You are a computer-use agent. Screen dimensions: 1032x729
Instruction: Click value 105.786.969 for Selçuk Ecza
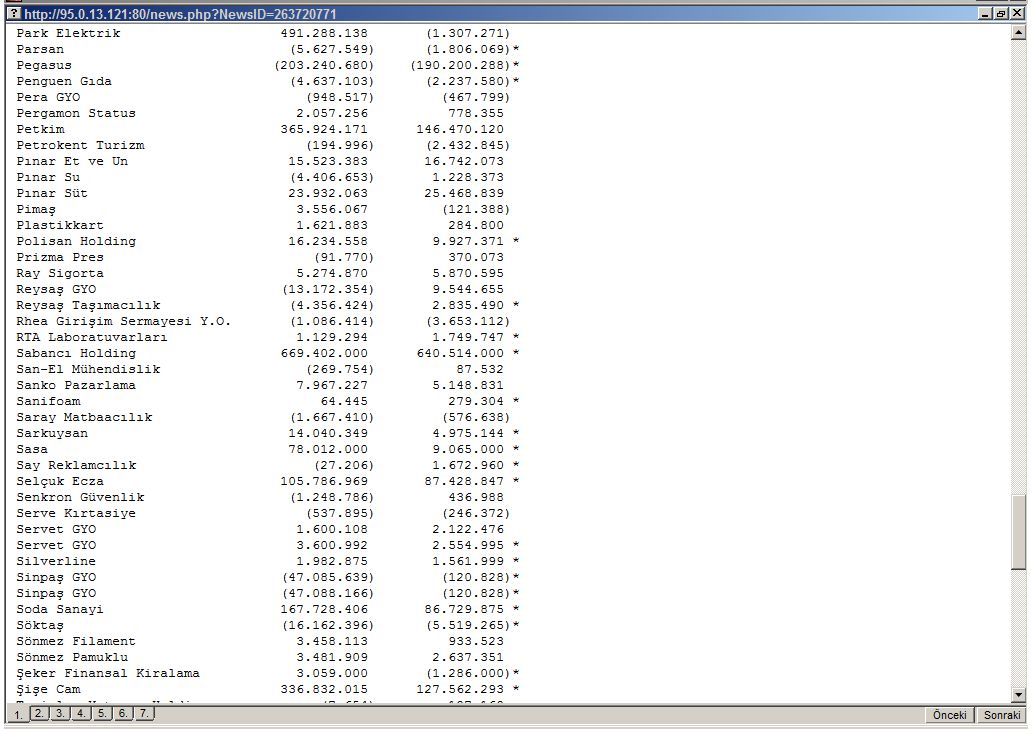click(x=324, y=482)
